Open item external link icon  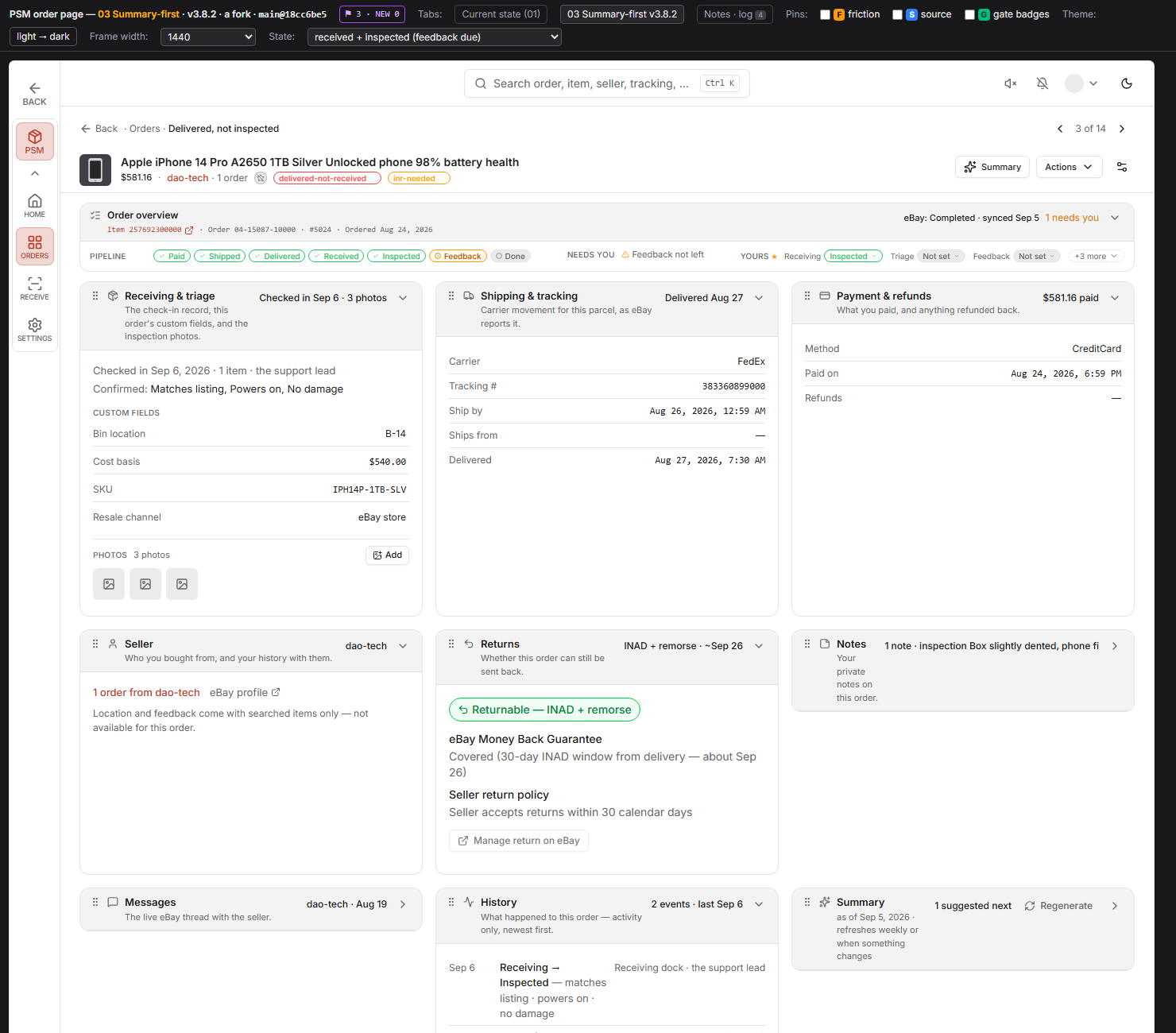click(x=189, y=230)
